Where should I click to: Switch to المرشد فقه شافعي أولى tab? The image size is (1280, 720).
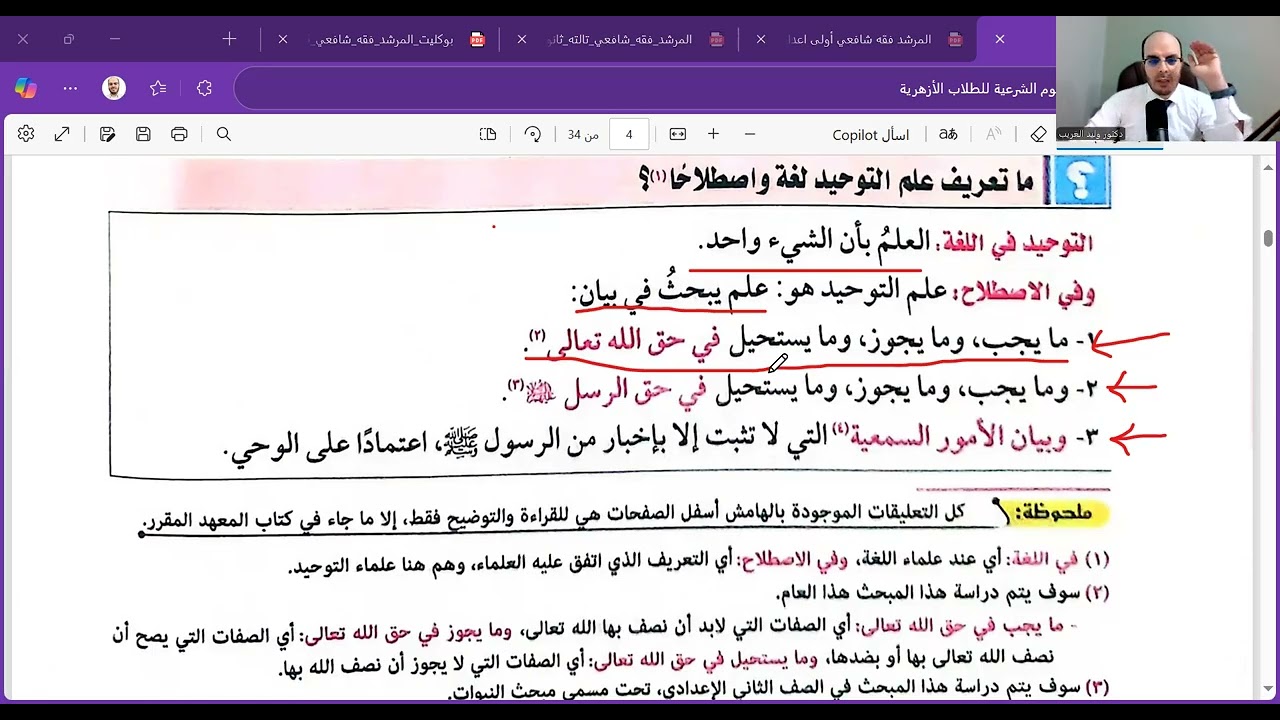click(x=860, y=40)
